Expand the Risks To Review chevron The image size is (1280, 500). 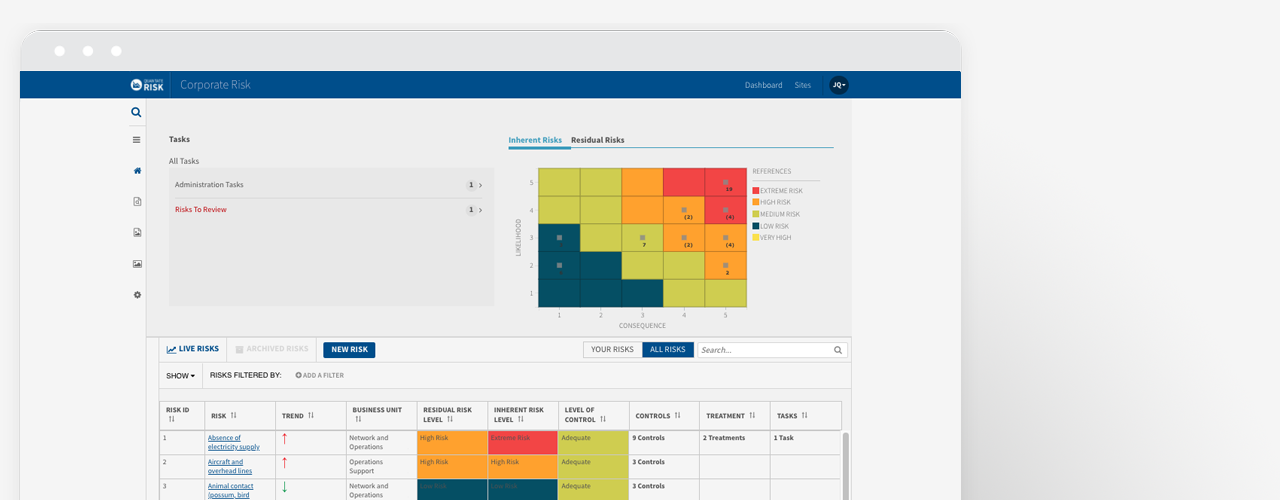coord(480,210)
